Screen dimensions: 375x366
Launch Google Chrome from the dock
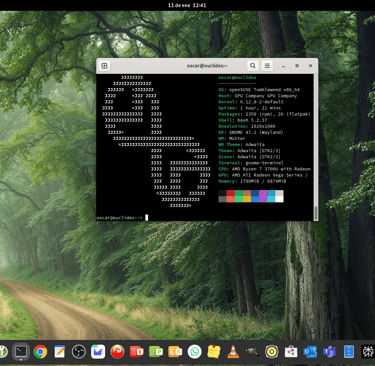[x=40, y=351]
